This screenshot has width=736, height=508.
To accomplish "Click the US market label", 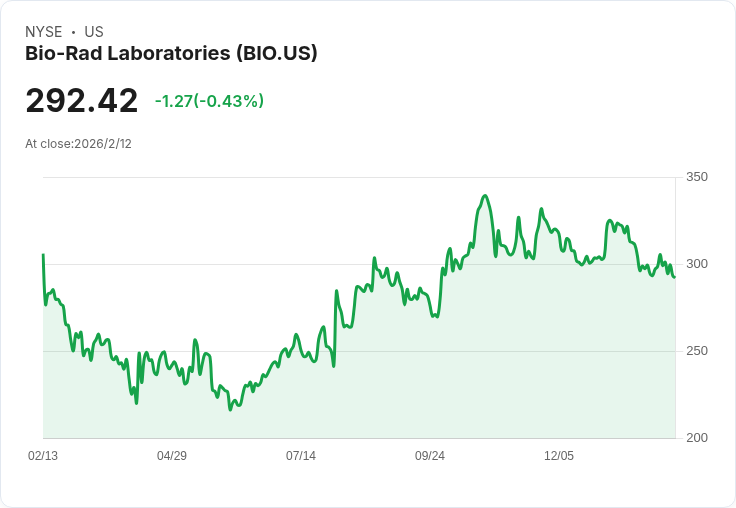I will [94, 32].
